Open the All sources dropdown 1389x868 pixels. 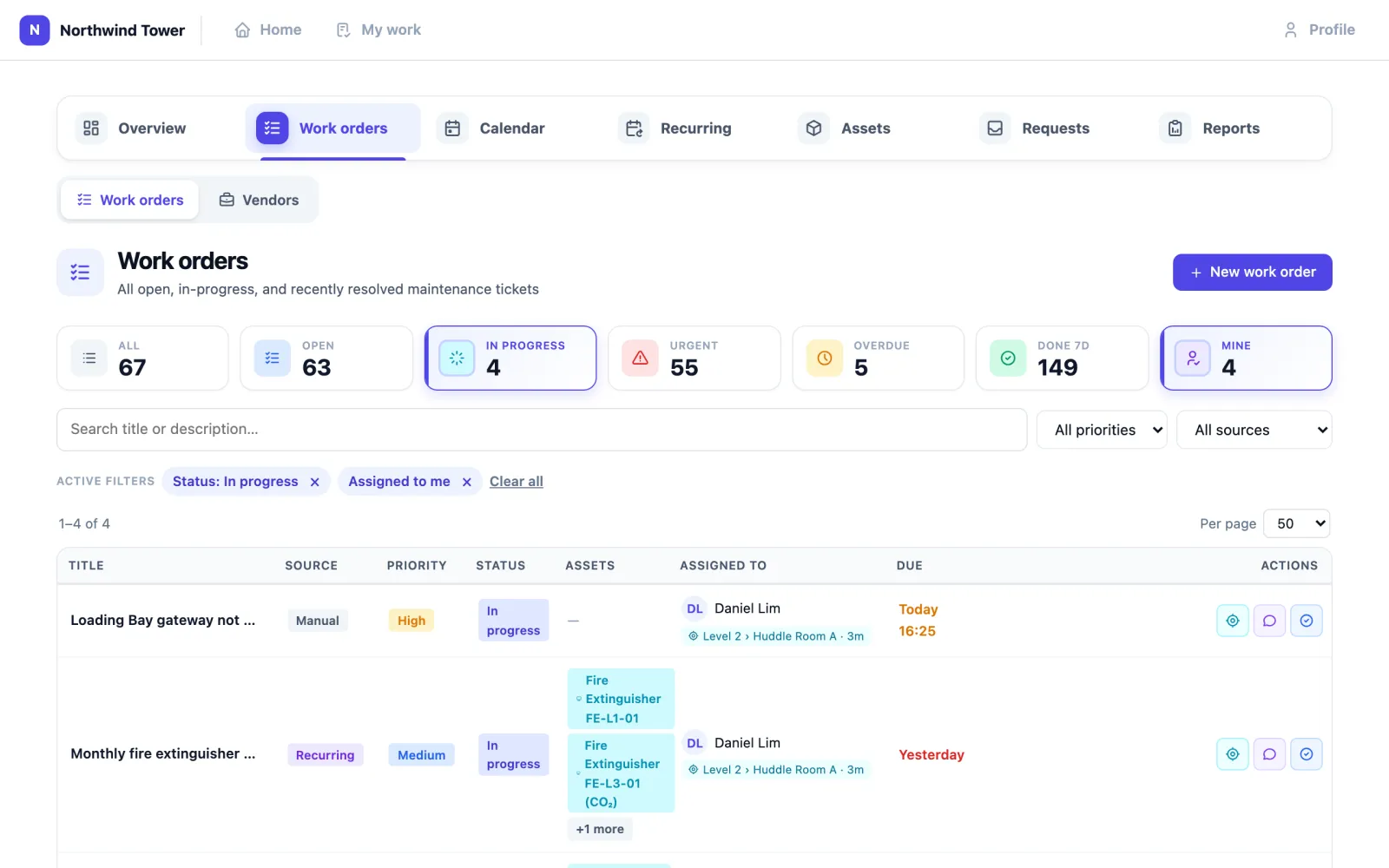(x=1254, y=430)
